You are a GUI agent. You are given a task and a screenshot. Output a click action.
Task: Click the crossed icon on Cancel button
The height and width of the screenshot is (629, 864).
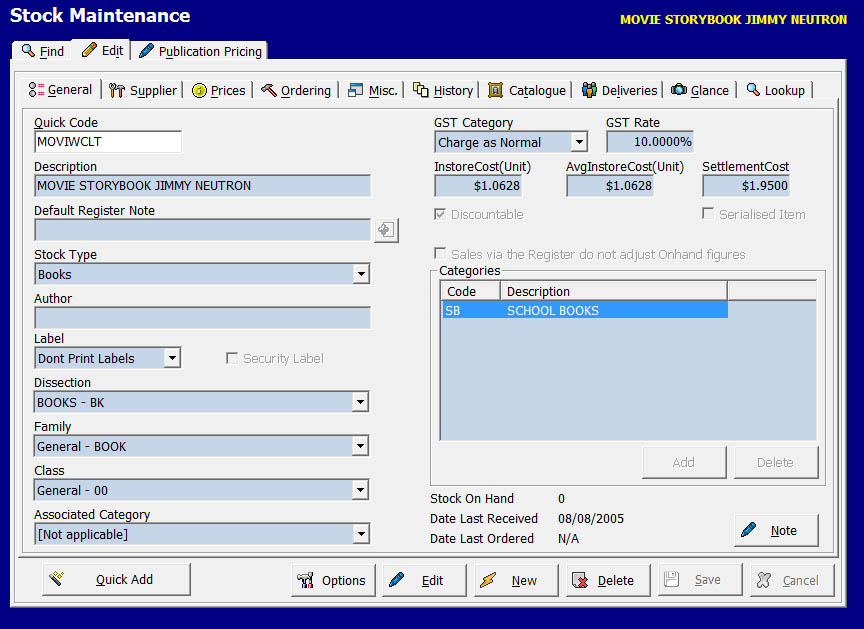click(x=764, y=580)
